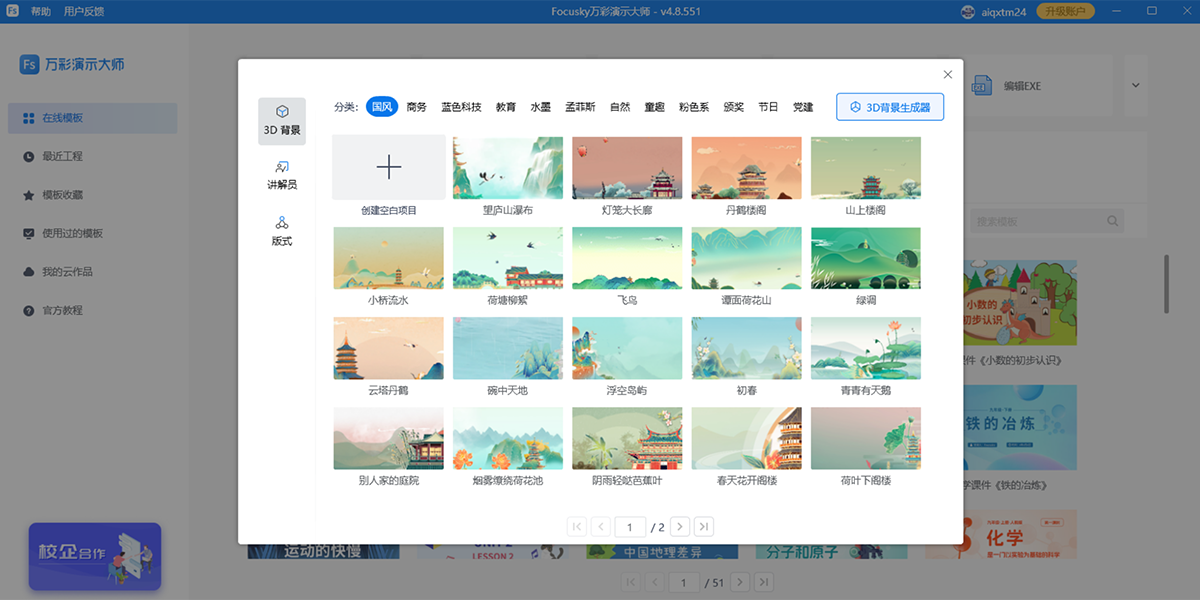Screen dimensions: 1200x600
Task: Open the 讲解员 narrator panel
Action: (281, 172)
